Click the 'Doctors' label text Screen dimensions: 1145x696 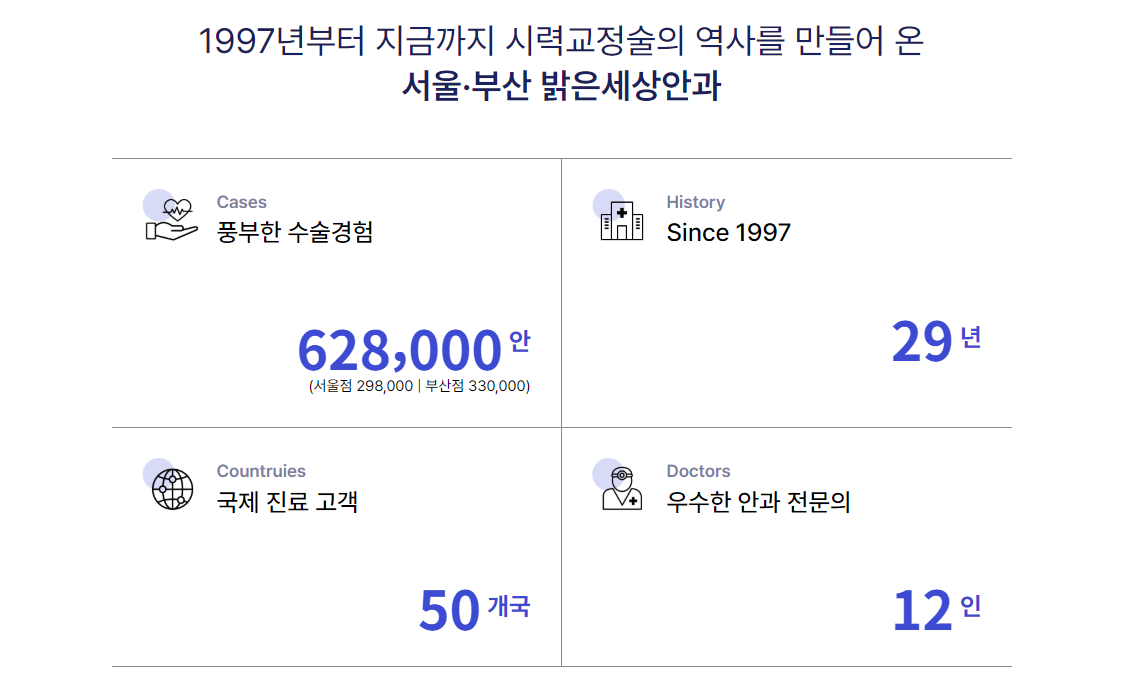click(699, 471)
